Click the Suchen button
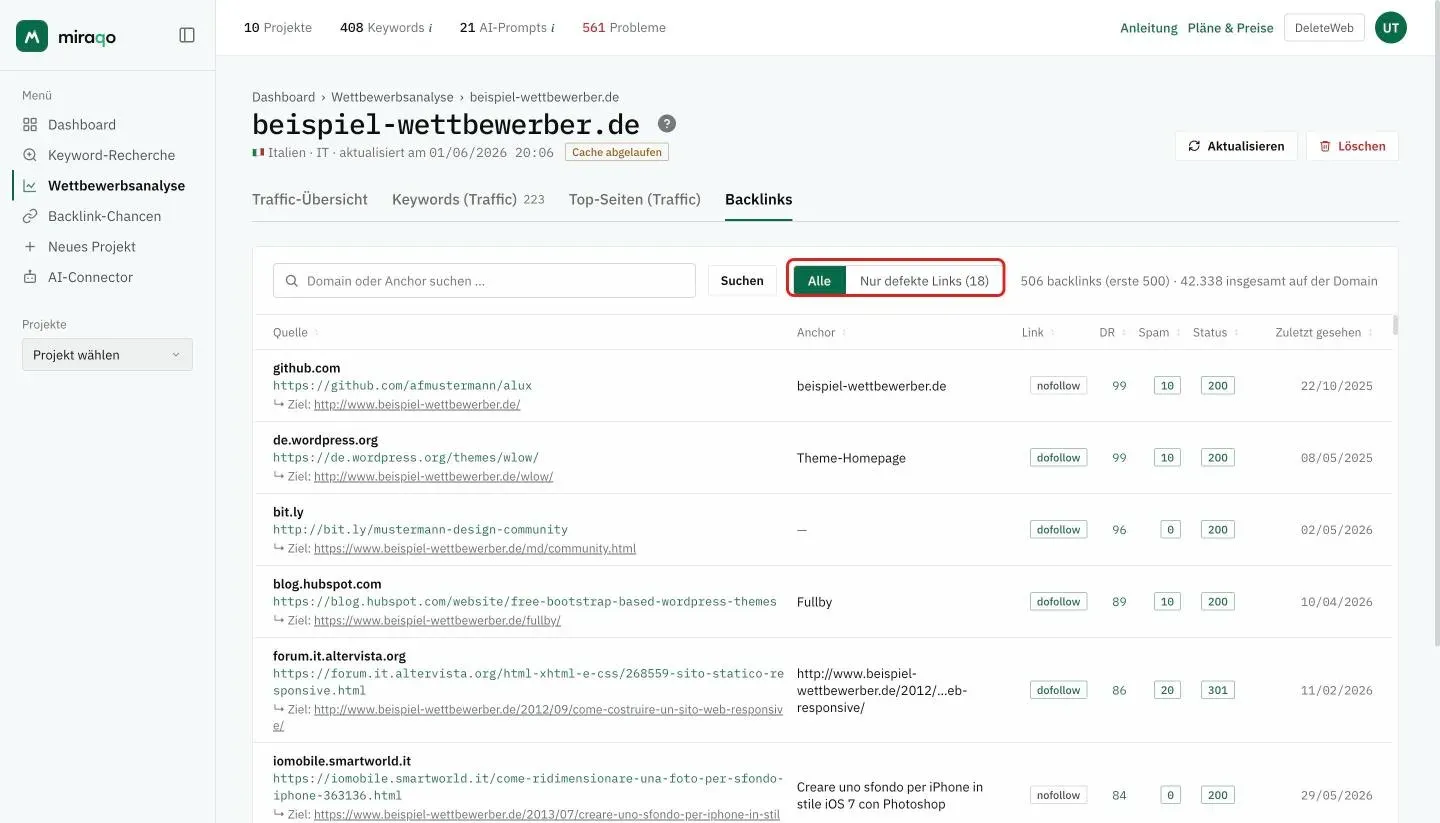Image resolution: width=1440 pixels, height=823 pixels. [x=742, y=281]
